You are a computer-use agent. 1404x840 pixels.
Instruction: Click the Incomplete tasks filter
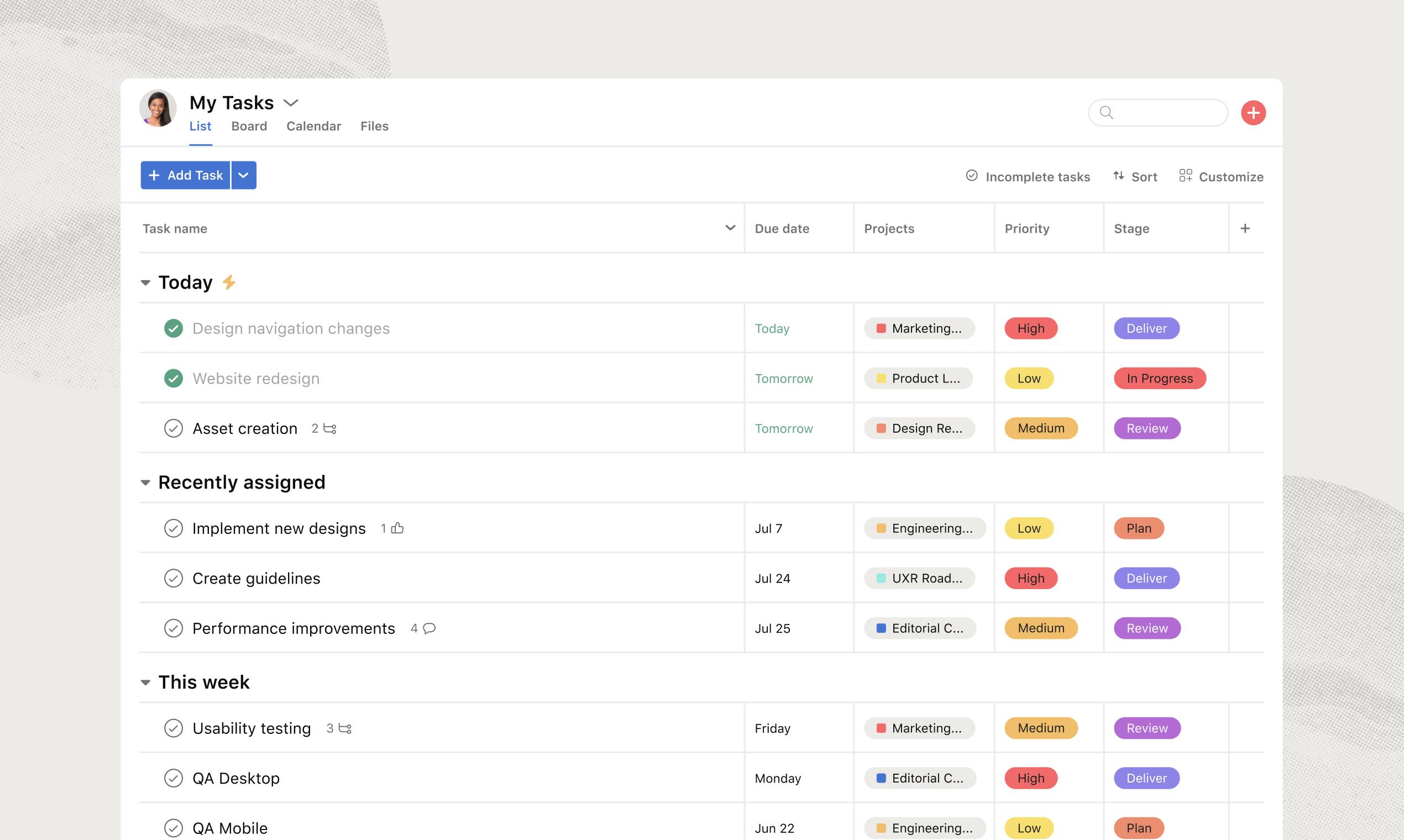tap(1028, 177)
